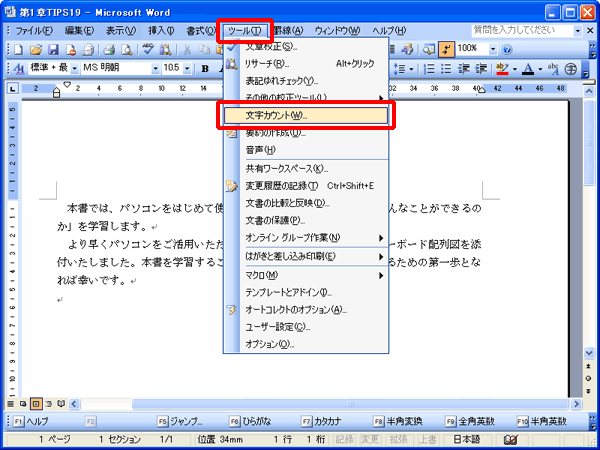Open the ウィンドウ(W) menu

point(338,31)
